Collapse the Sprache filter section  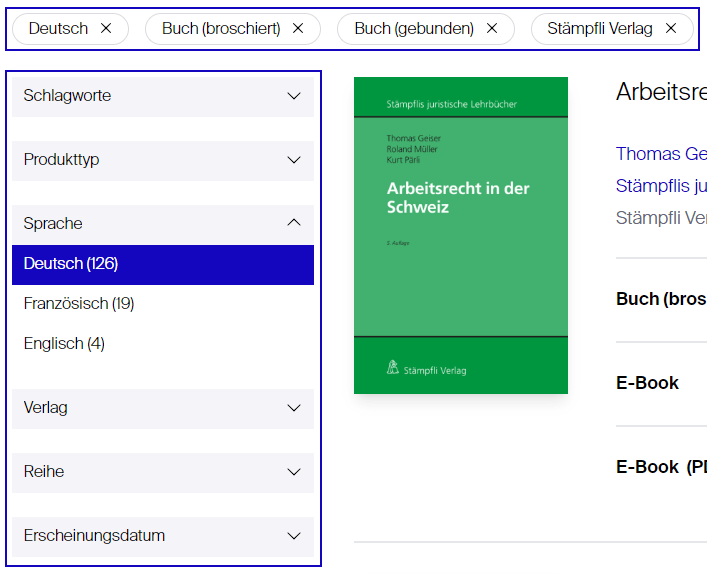[163, 224]
